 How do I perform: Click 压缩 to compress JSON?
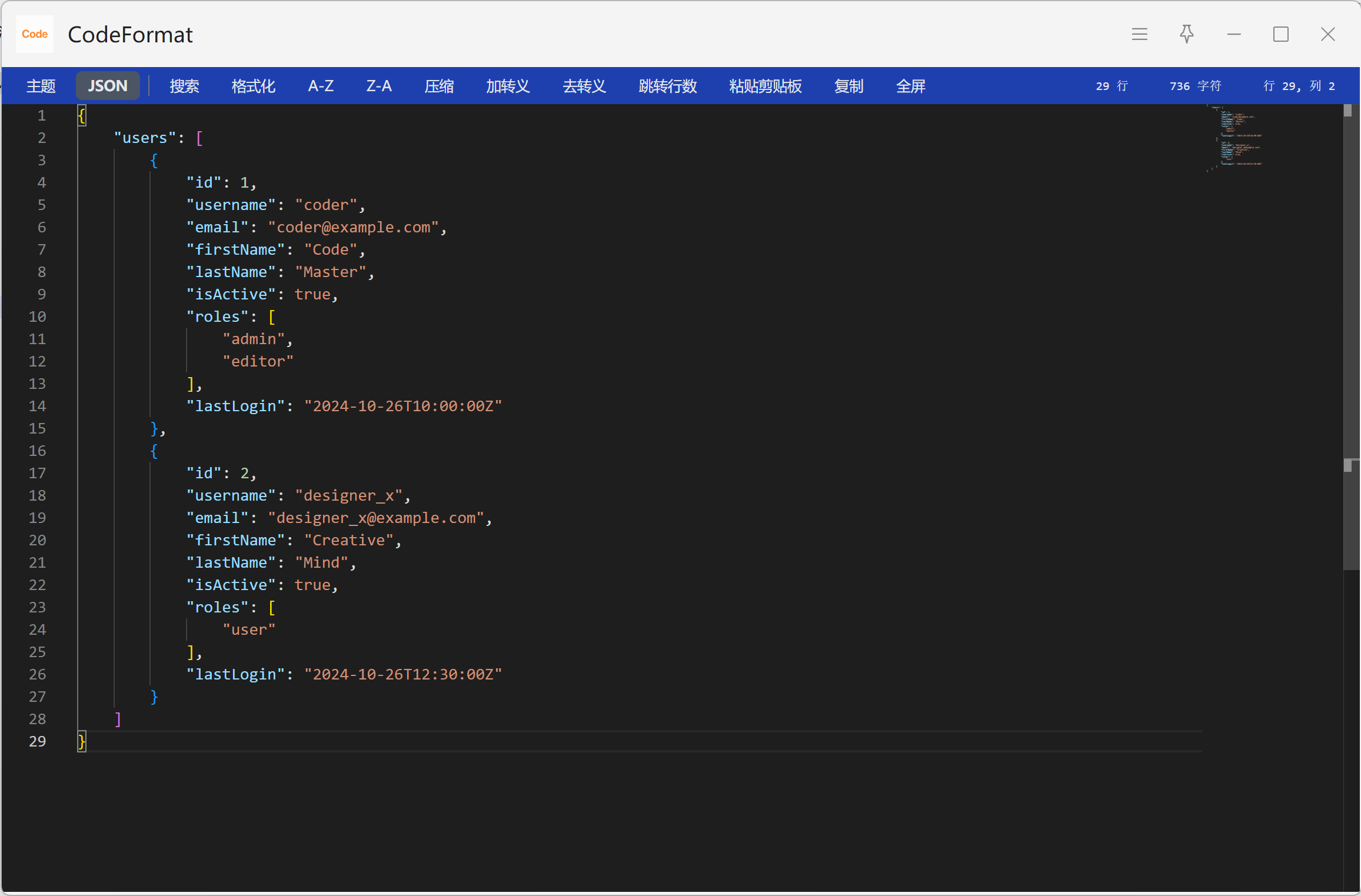click(440, 86)
